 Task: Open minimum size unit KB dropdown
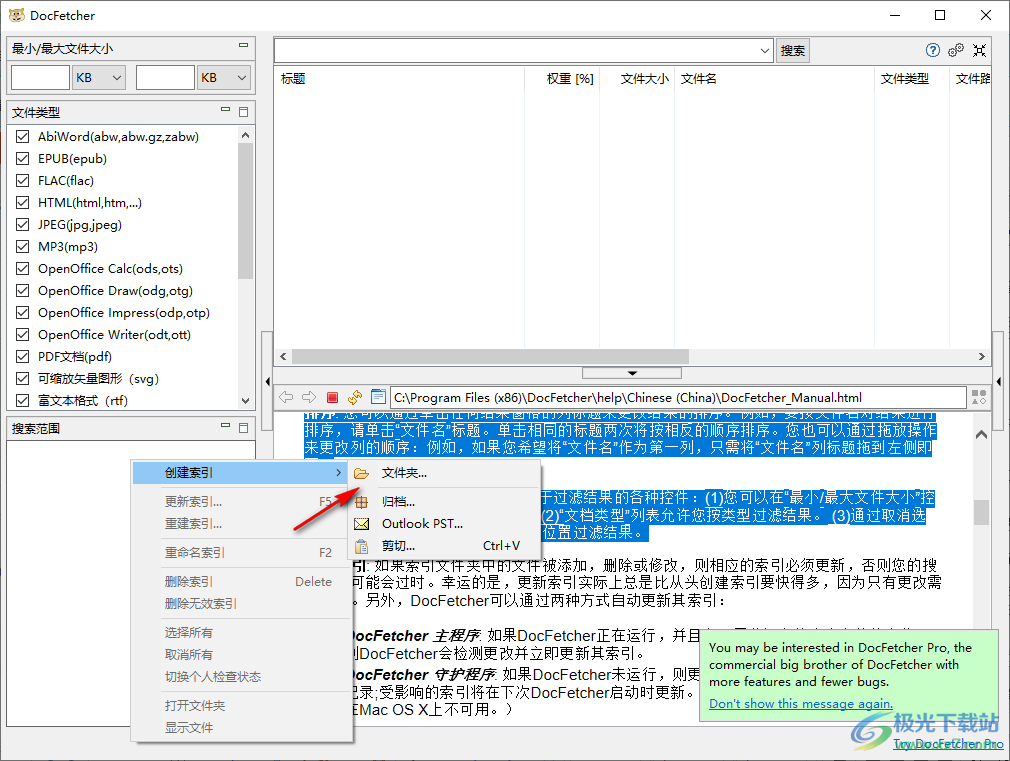(99, 78)
